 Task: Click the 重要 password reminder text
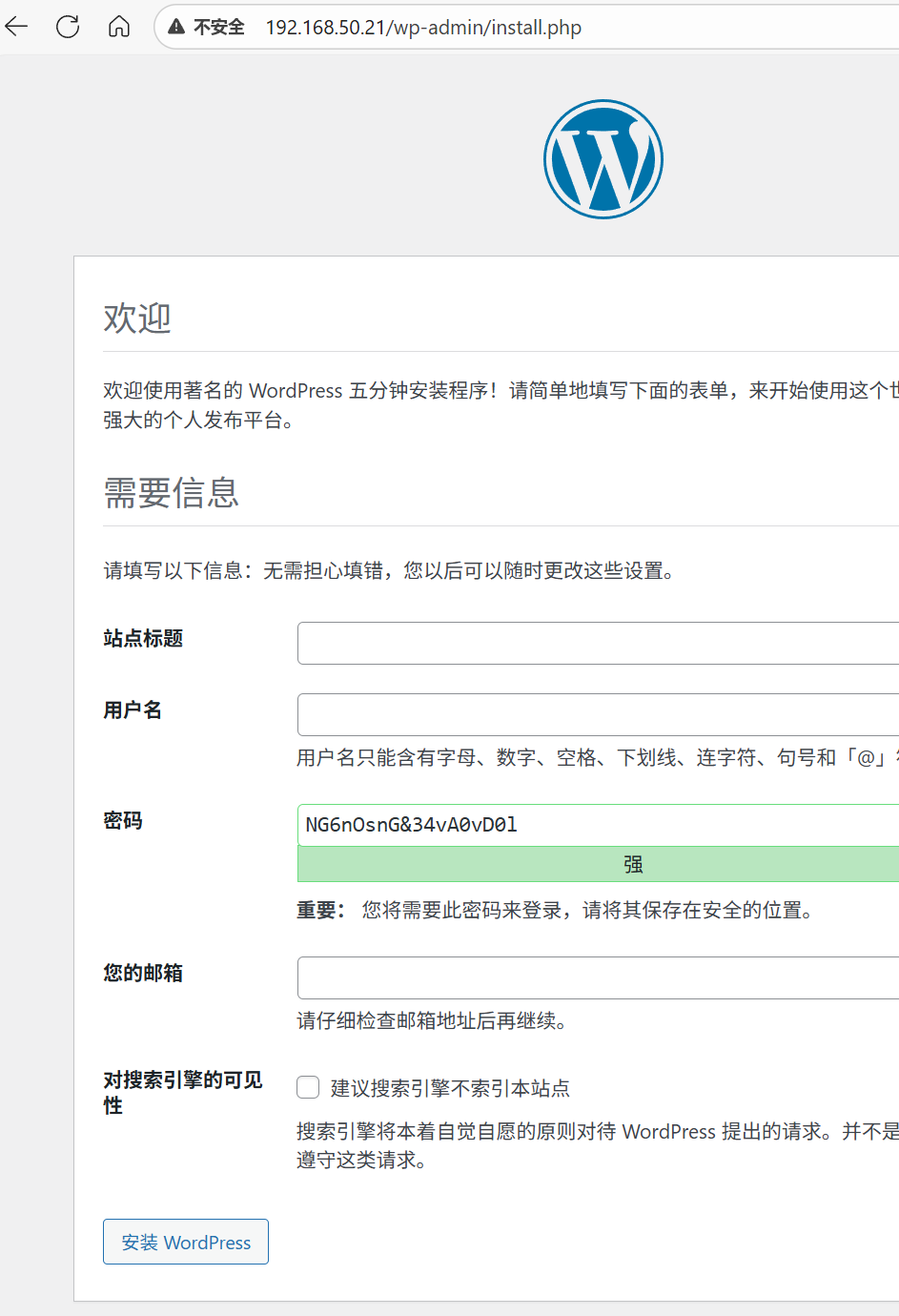pos(558,910)
